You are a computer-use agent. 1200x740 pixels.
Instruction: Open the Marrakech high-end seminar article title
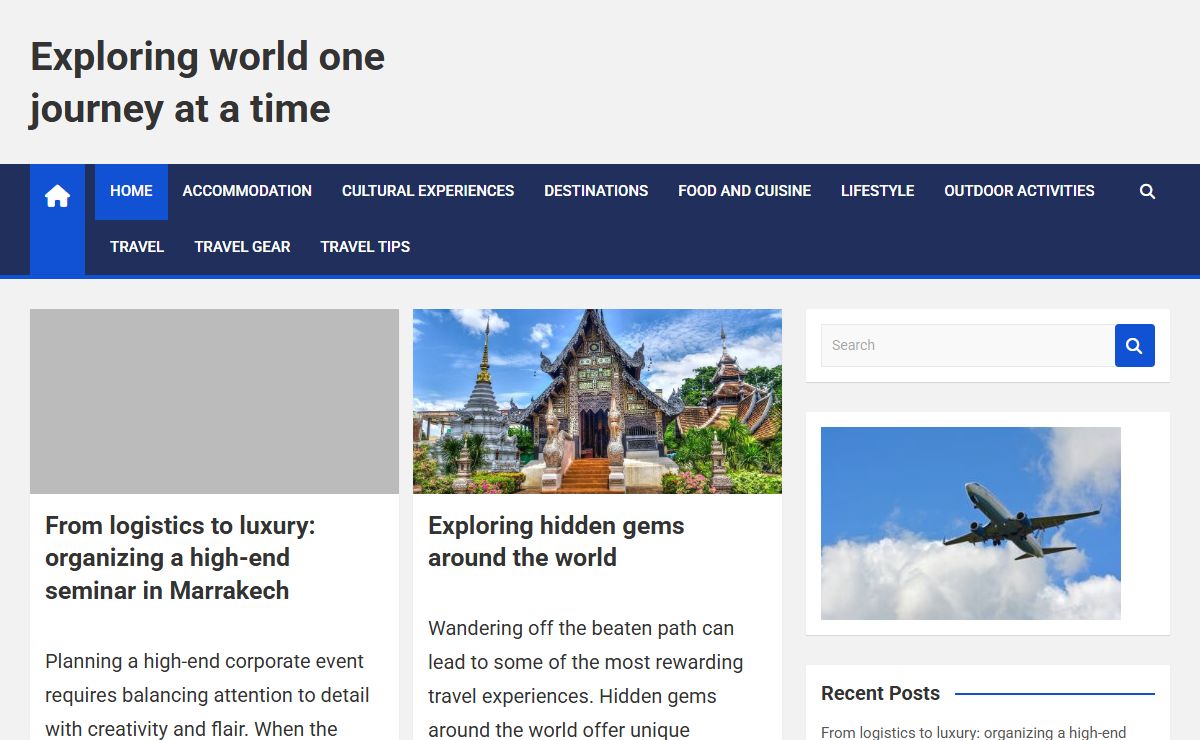point(180,558)
